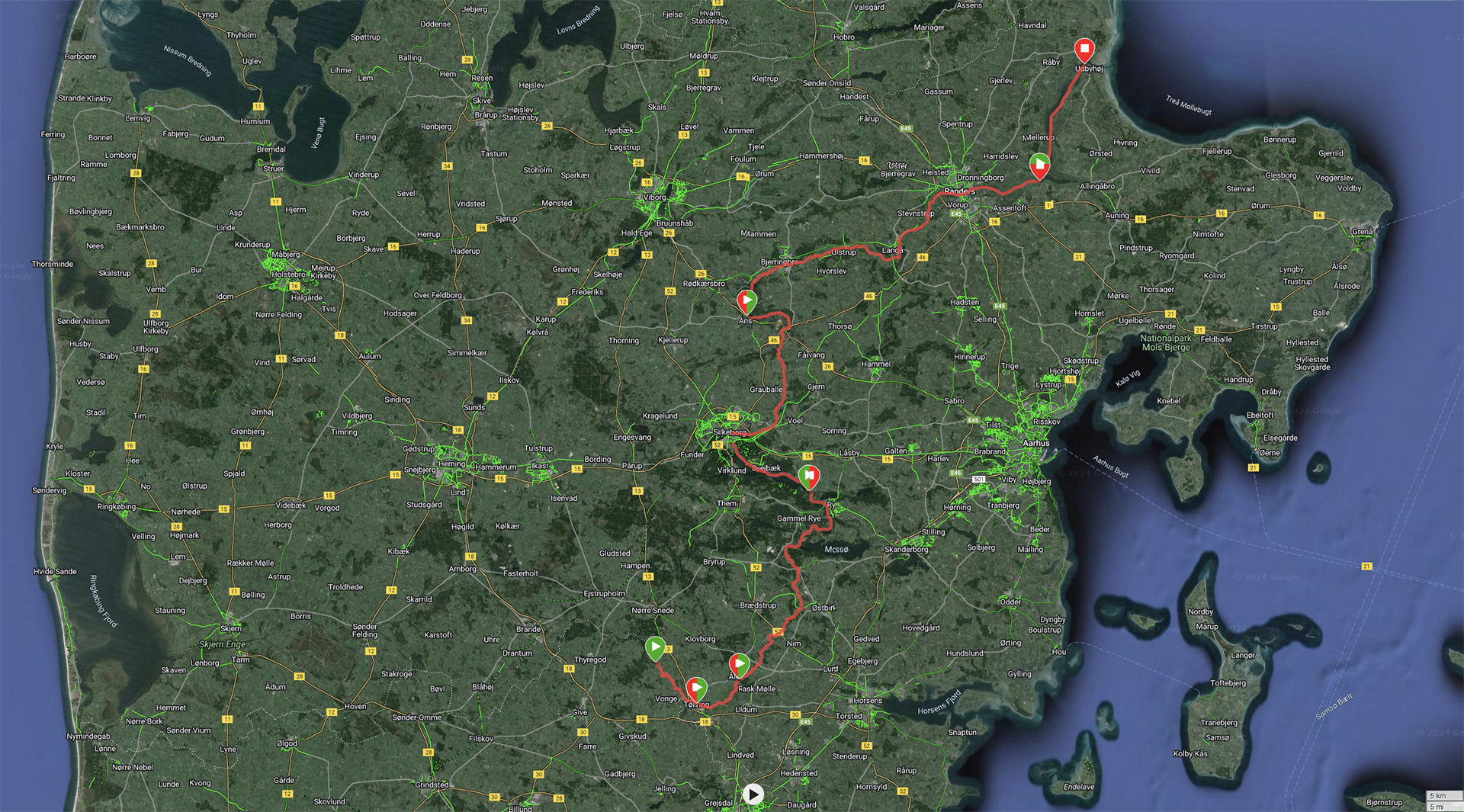The height and width of the screenshot is (812, 1464).
Task: Click the Hadsten town label
Action: [x=965, y=302]
